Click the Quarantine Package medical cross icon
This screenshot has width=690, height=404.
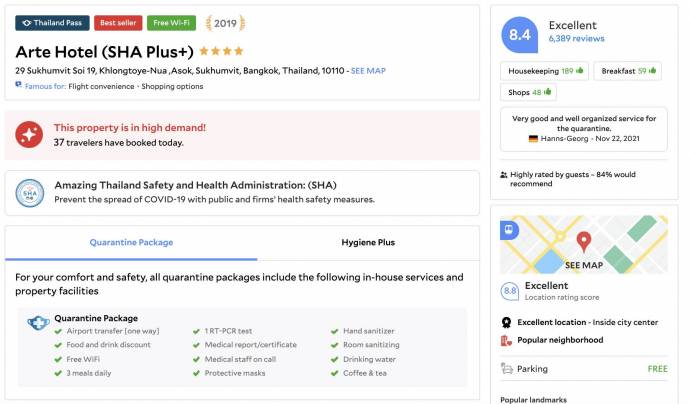(39, 323)
